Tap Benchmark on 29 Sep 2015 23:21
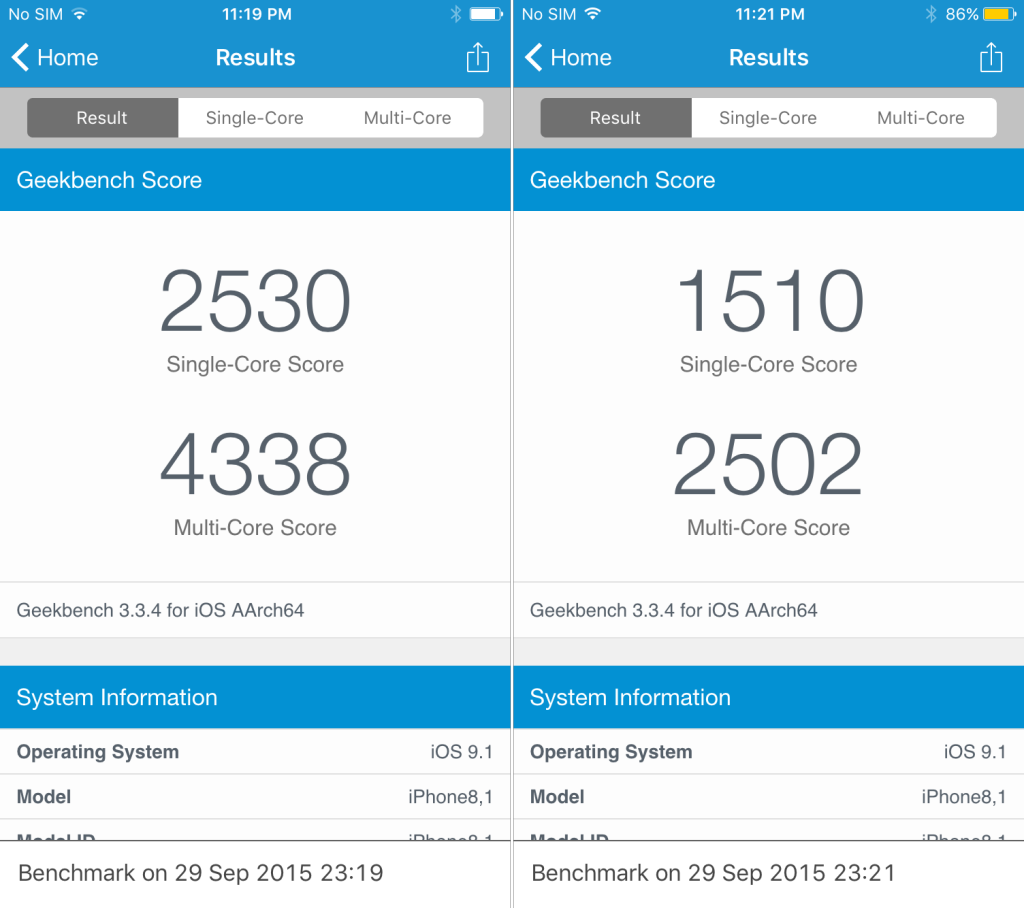The height and width of the screenshot is (908, 1024). pos(713,873)
